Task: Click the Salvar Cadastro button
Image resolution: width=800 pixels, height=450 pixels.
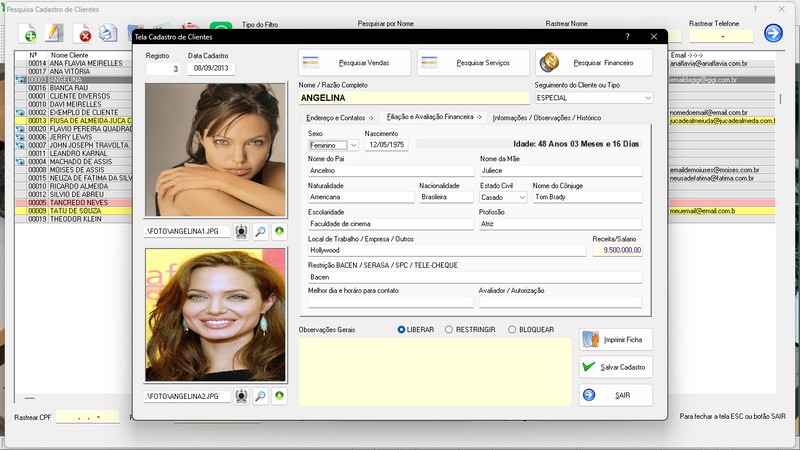Action: coord(616,367)
